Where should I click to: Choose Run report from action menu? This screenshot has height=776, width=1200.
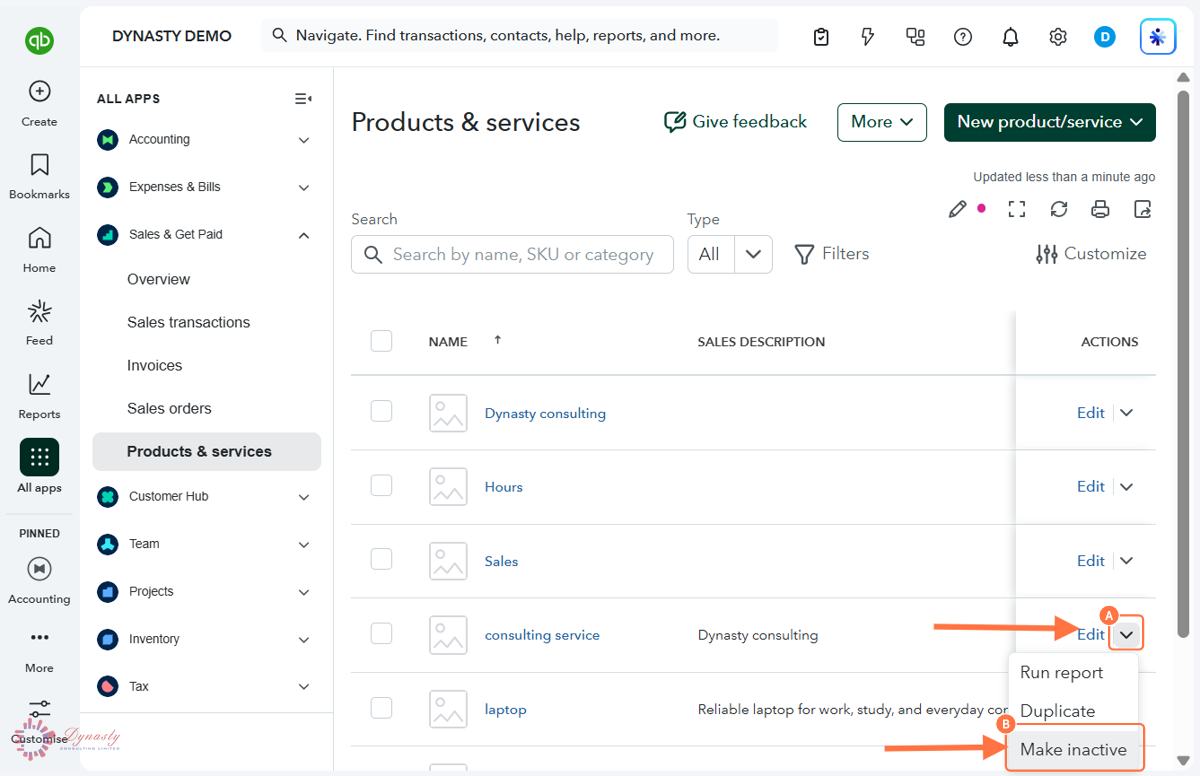(x=1062, y=673)
